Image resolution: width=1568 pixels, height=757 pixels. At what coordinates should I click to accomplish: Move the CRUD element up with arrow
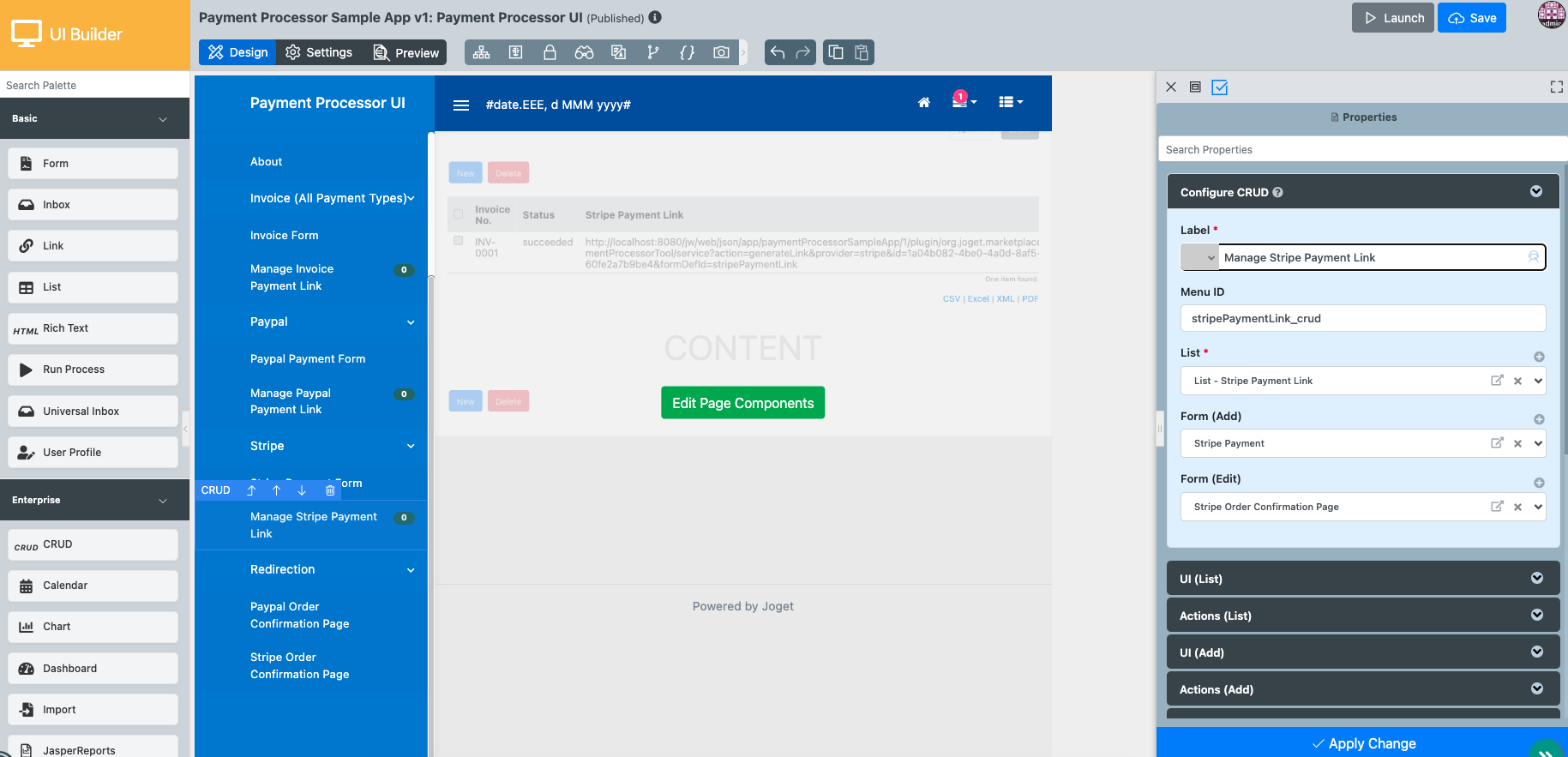click(276, 490)
